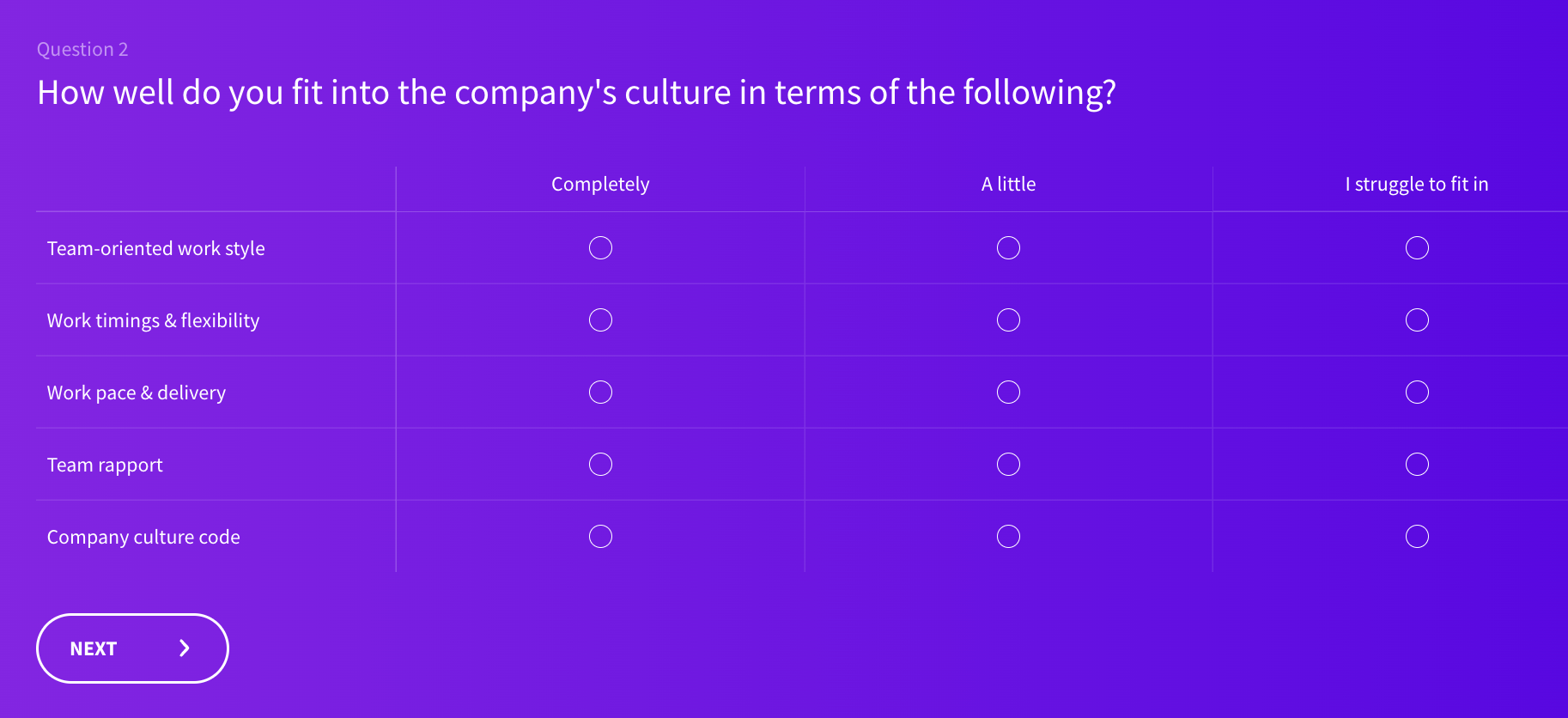Click the Company culture code row label
This screenshot has width=1568, height=718.
point(143,538)
